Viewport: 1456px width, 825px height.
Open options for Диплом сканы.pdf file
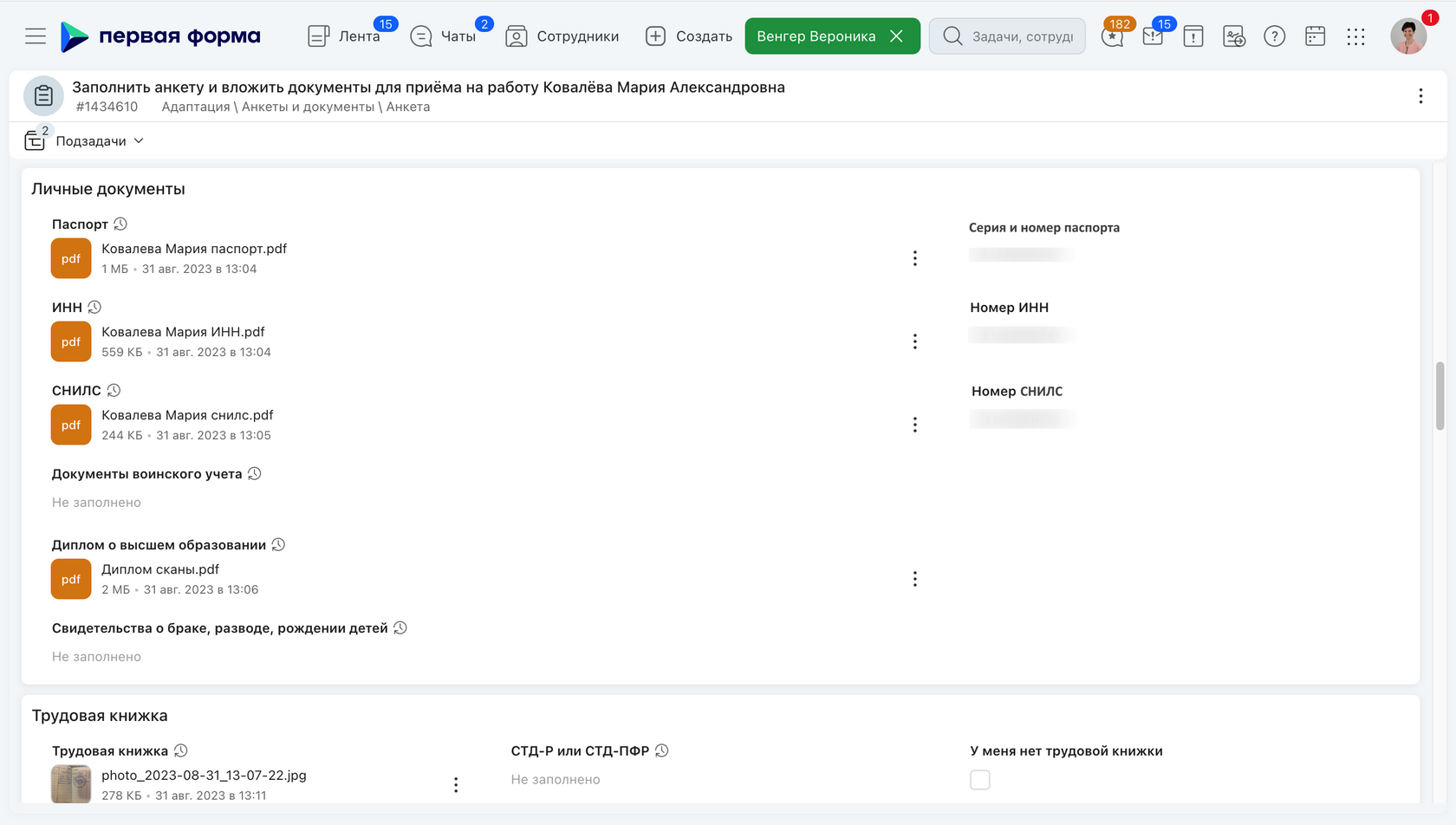click(x=914, y=579)
